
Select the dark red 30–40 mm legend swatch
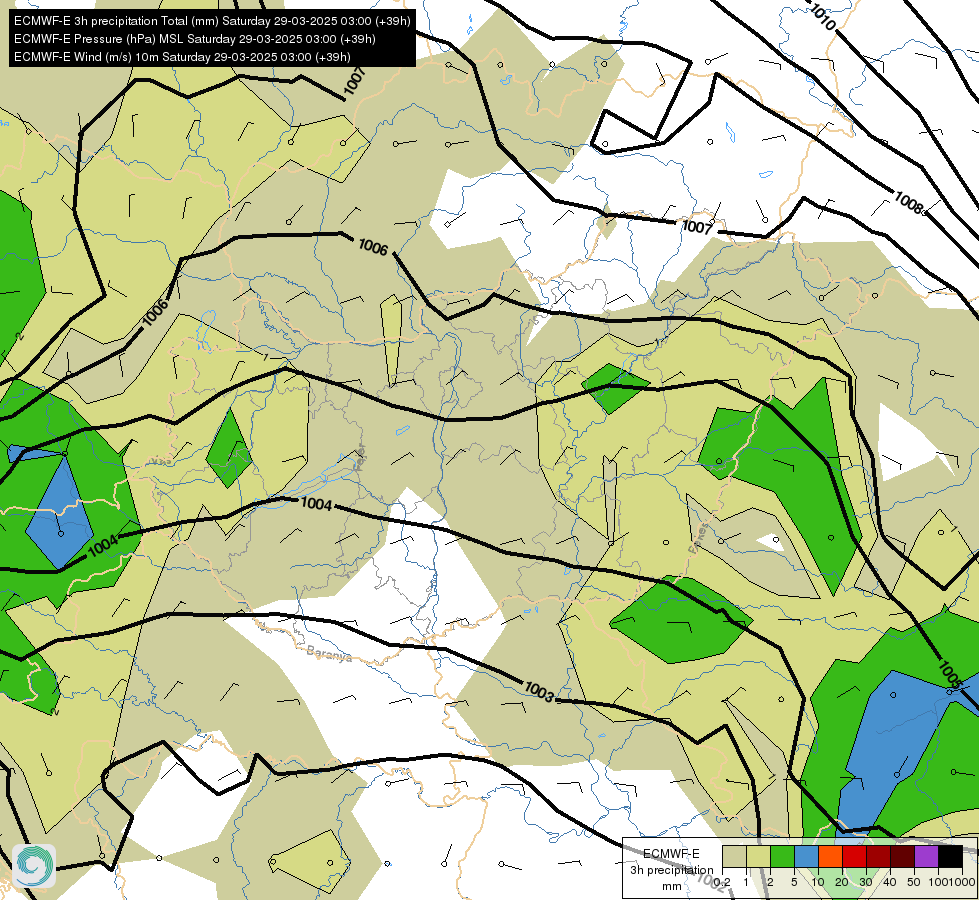878,856
